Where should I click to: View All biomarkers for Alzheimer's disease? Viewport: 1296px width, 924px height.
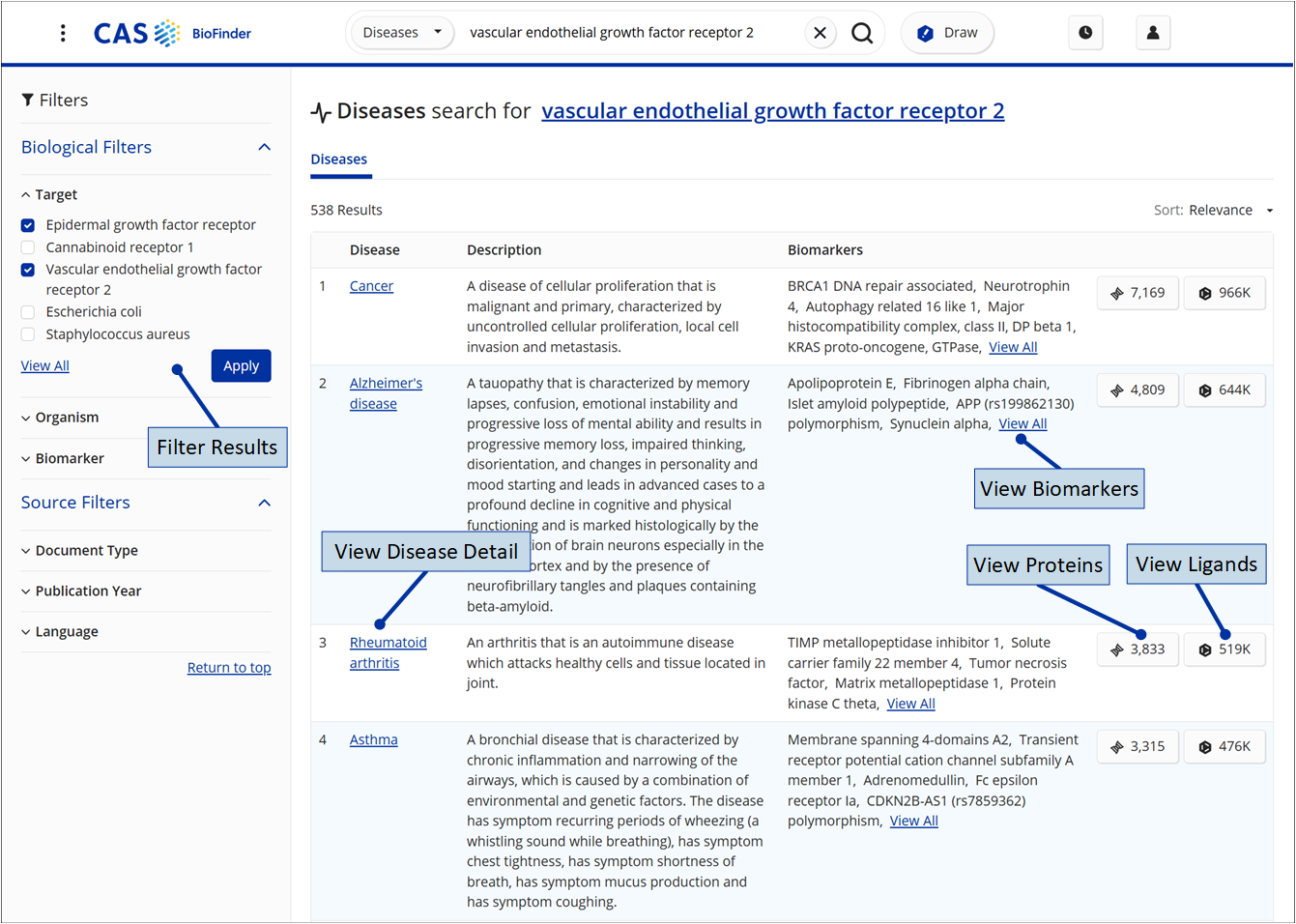pos(1022,423)
